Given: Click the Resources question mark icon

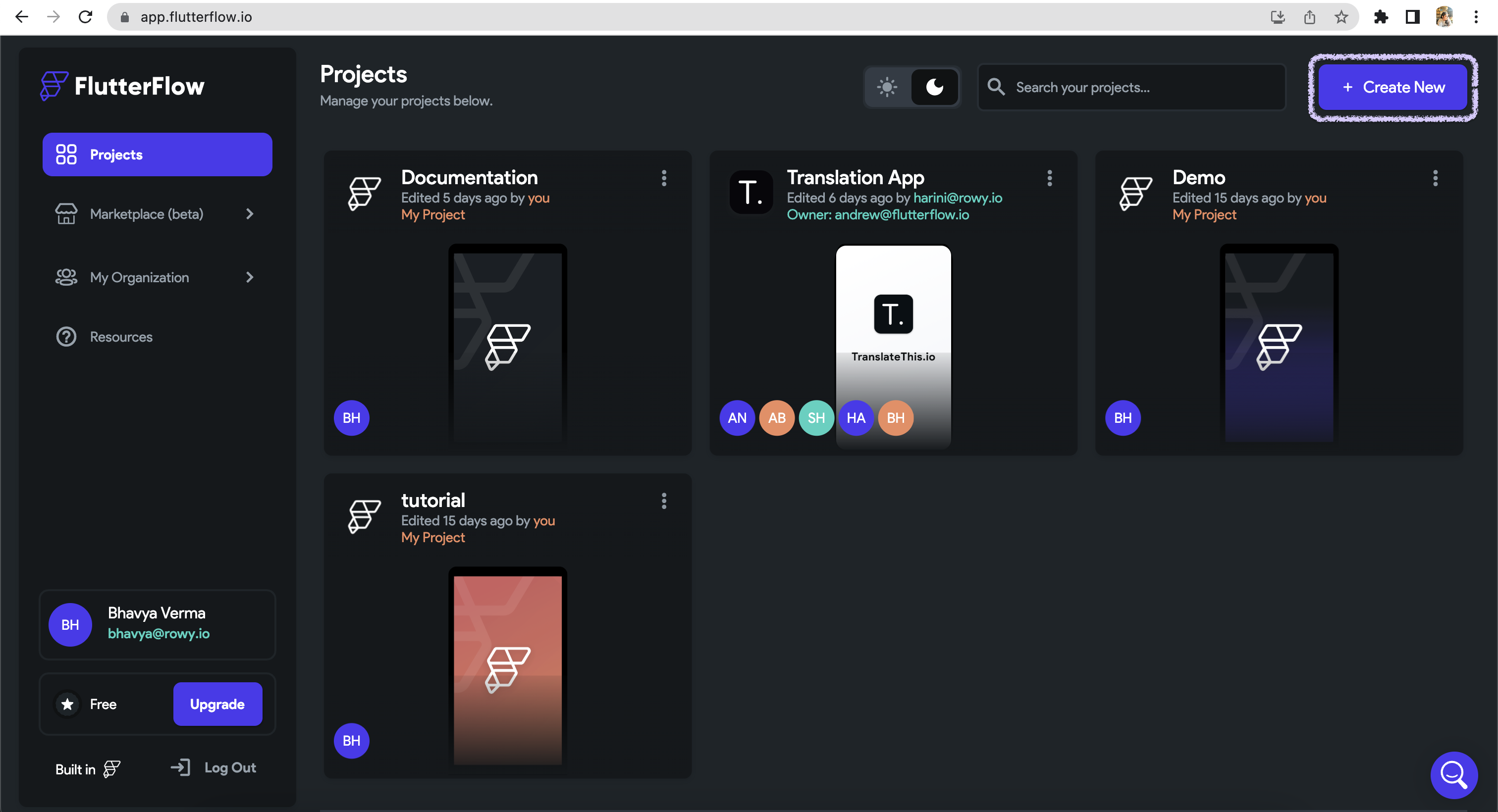Looking at the screenshot, I should tap(66, 337).
